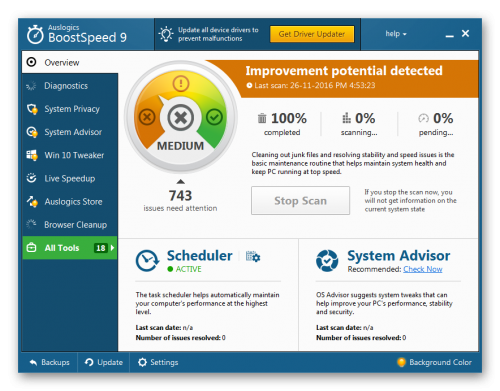Click the Settings gear icon
Screen dimensions: 500x391
pos(142,362)
